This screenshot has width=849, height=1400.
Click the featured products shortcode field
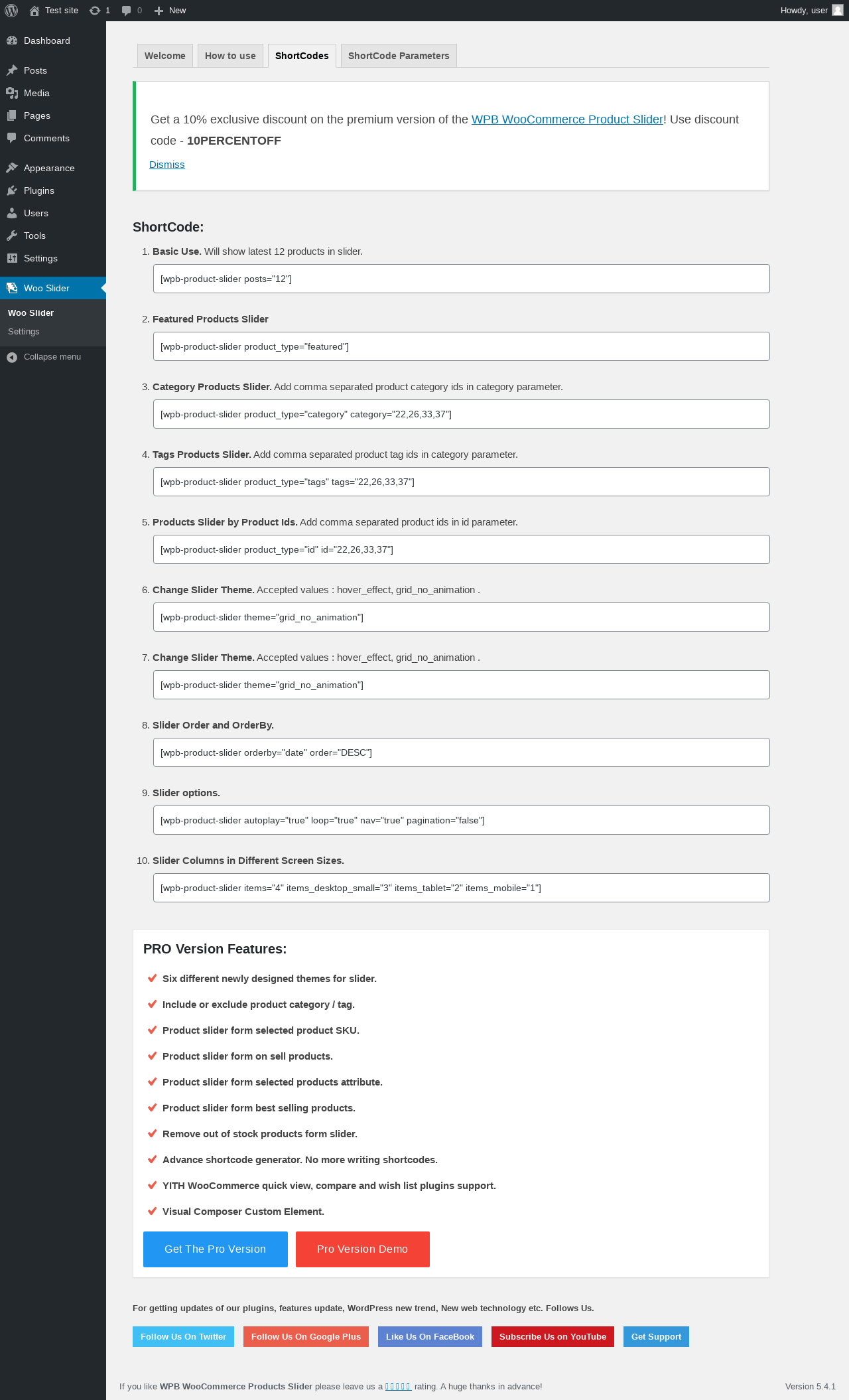tap(462, 346)
